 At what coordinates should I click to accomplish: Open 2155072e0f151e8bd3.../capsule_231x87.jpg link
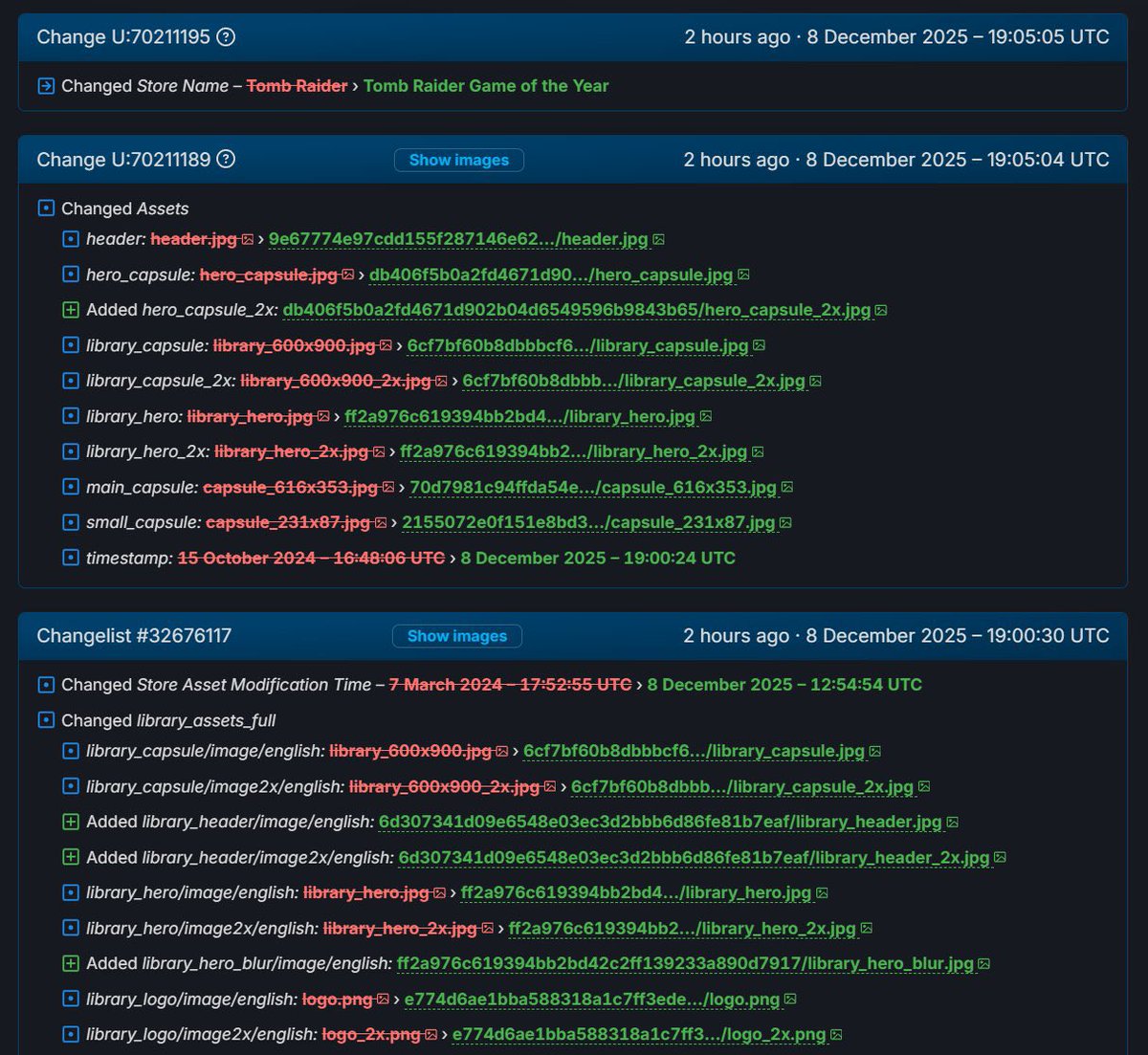(588, 522)
